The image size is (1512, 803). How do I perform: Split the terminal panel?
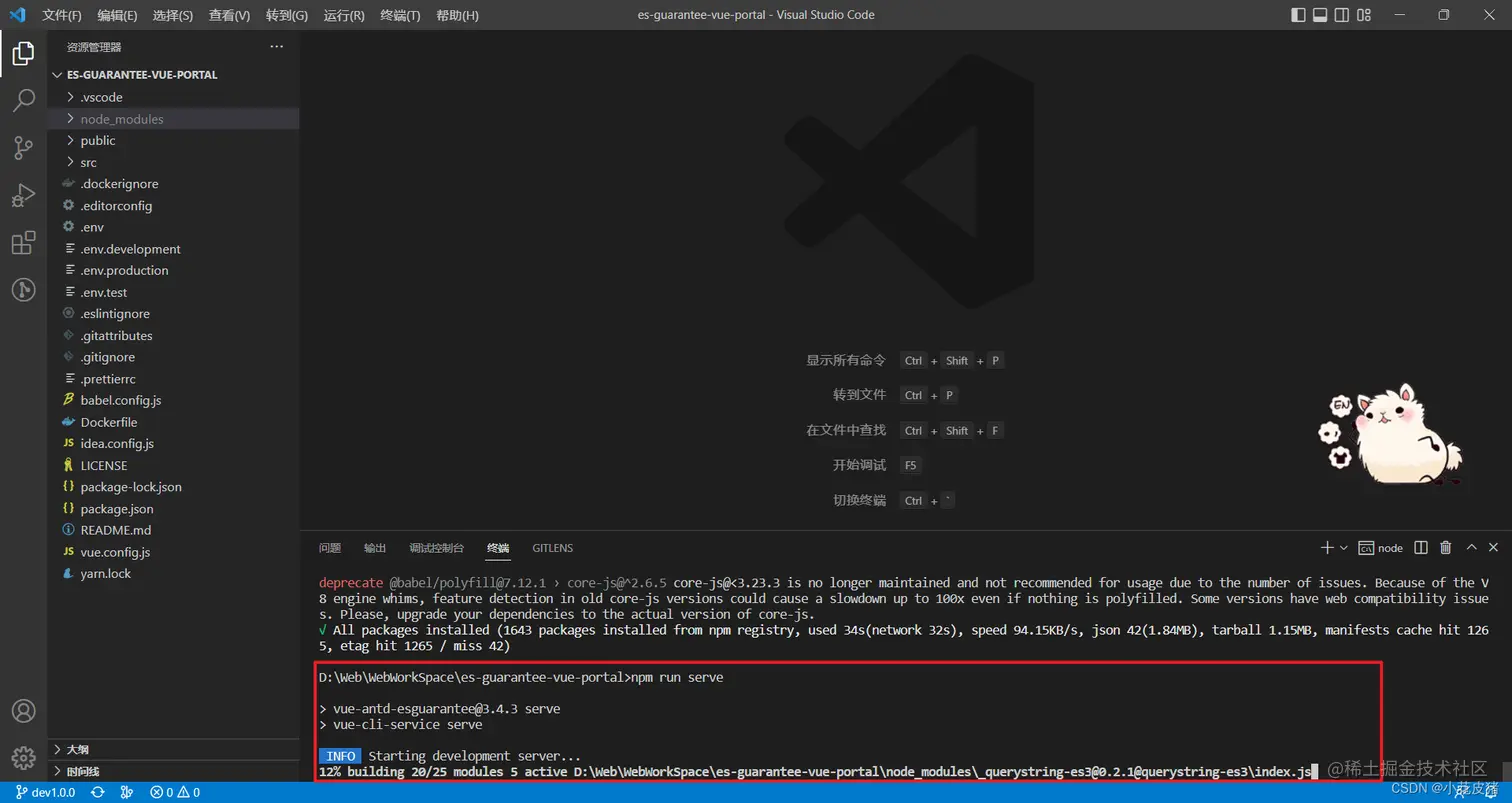1421,548
